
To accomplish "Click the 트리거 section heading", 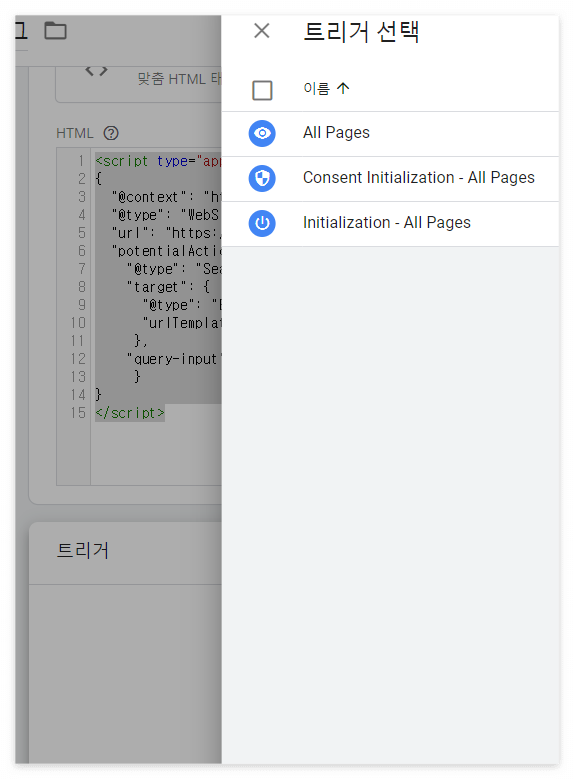I will coord(82,550).
